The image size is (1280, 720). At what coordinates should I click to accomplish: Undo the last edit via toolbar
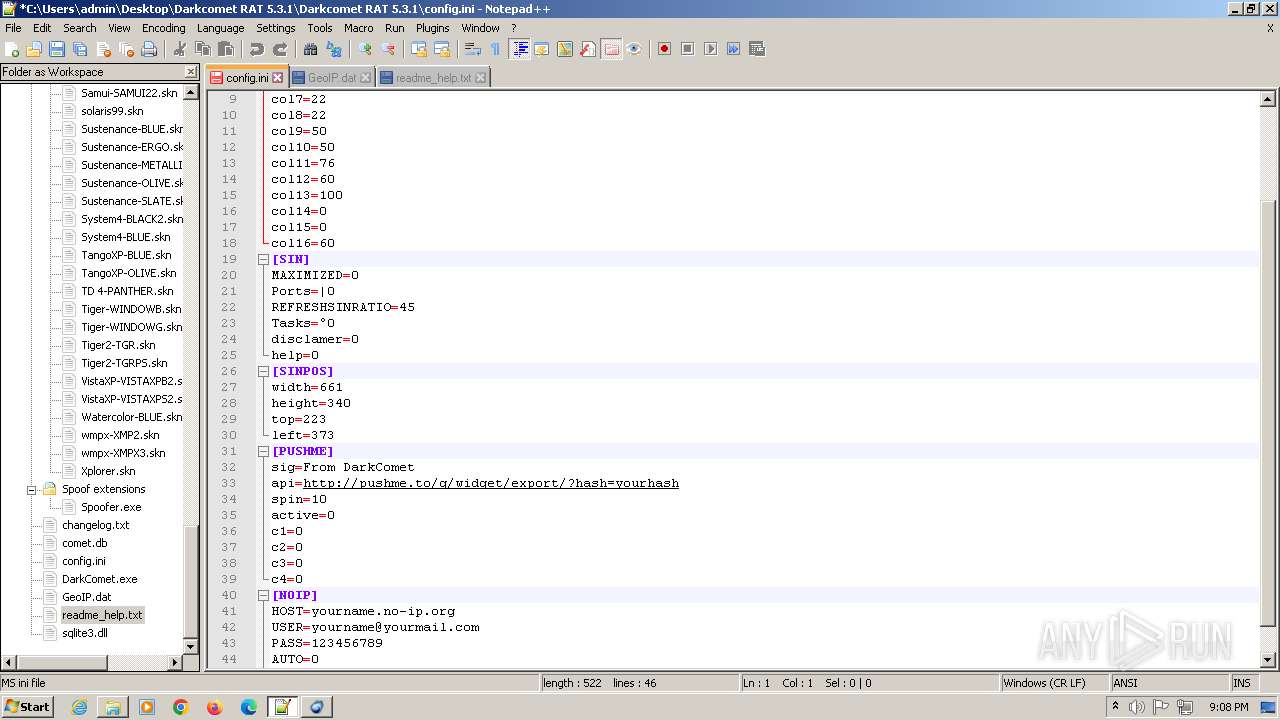pyautogui.click(x=257, y=49)
